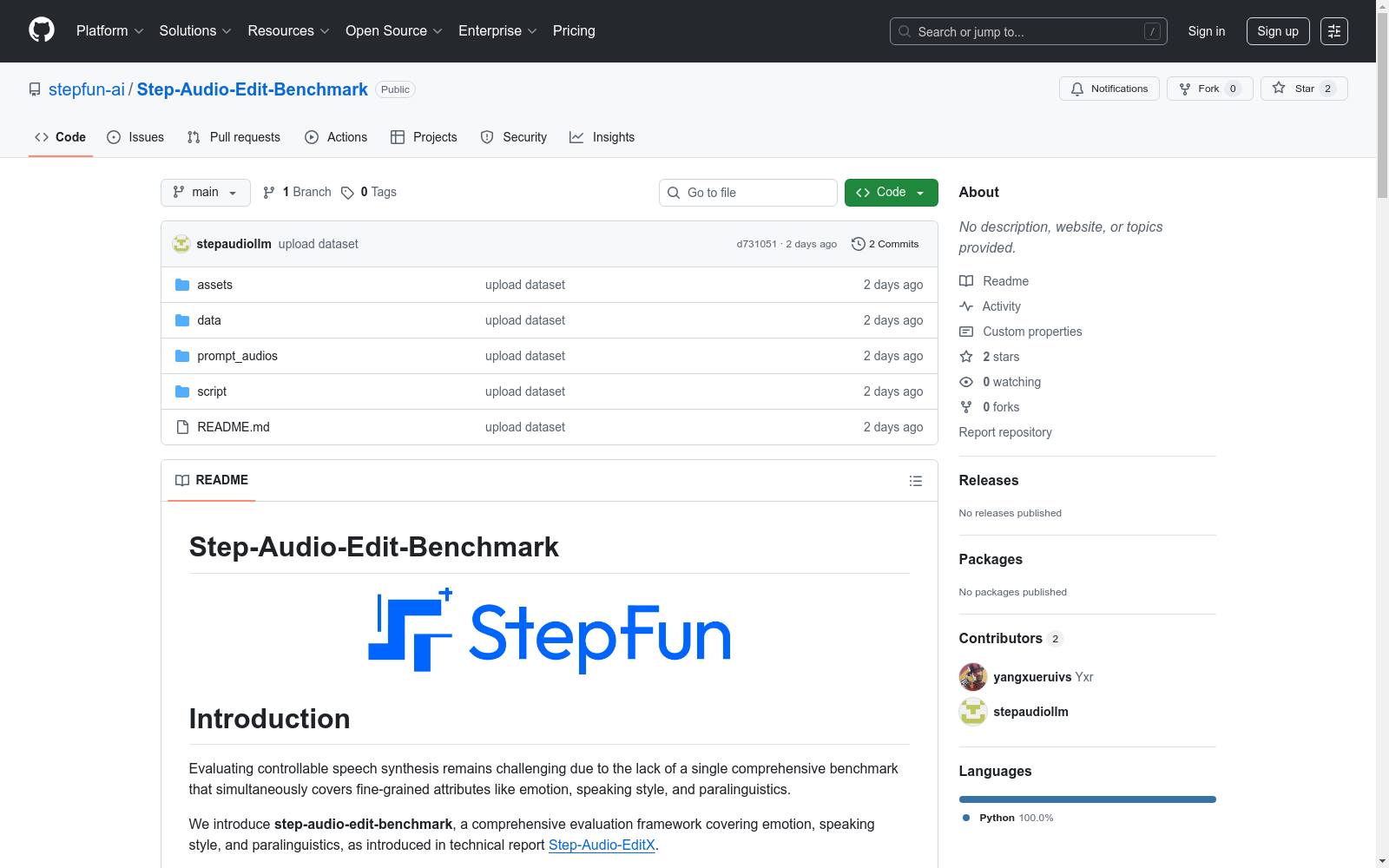Star the Step-Audio-Edit-Benchmark repository
The height and width of the screenshot is (868, 1389).
pos(1304,89)
